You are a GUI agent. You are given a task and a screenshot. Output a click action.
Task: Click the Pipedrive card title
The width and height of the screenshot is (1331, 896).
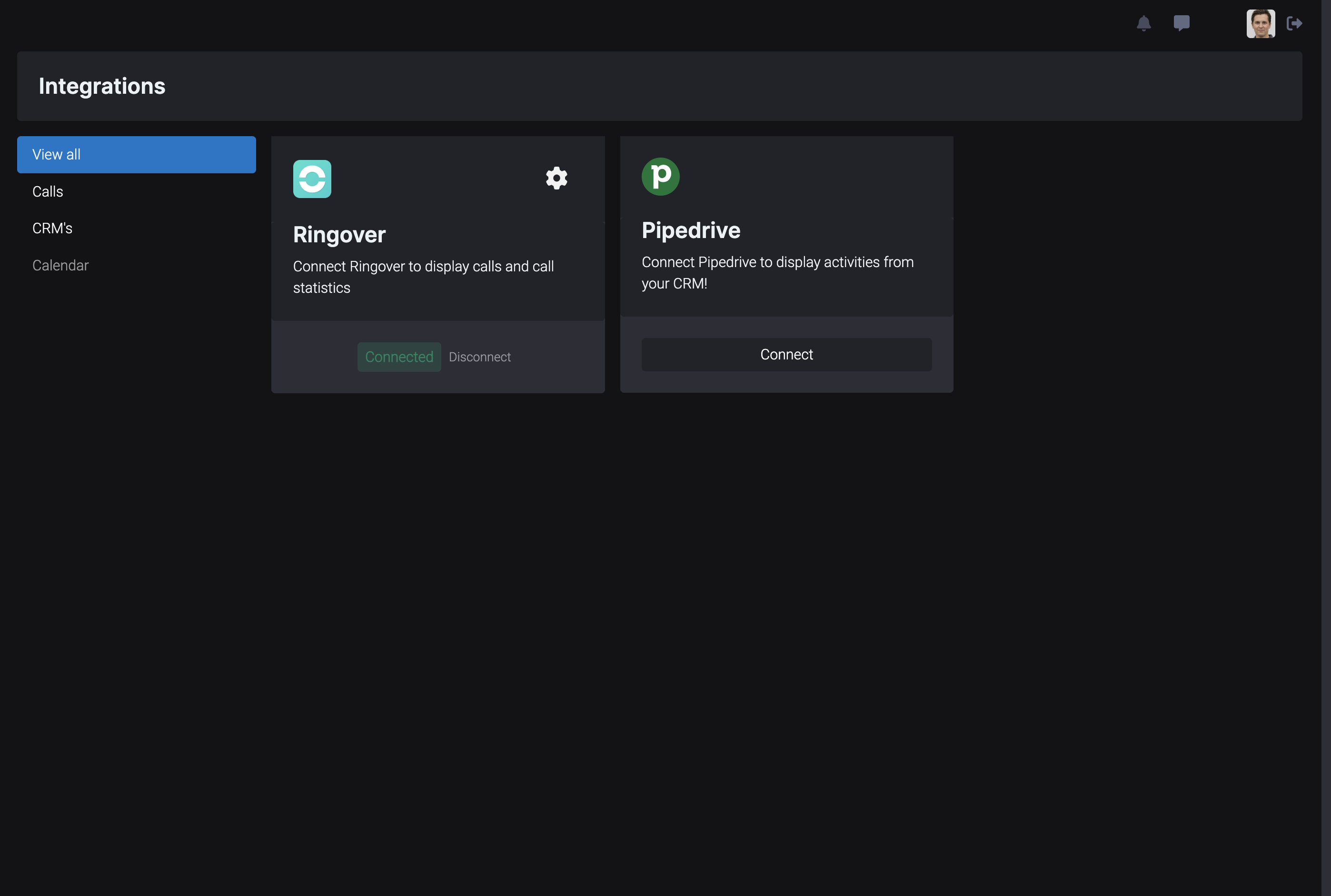[x=691, y=230]
